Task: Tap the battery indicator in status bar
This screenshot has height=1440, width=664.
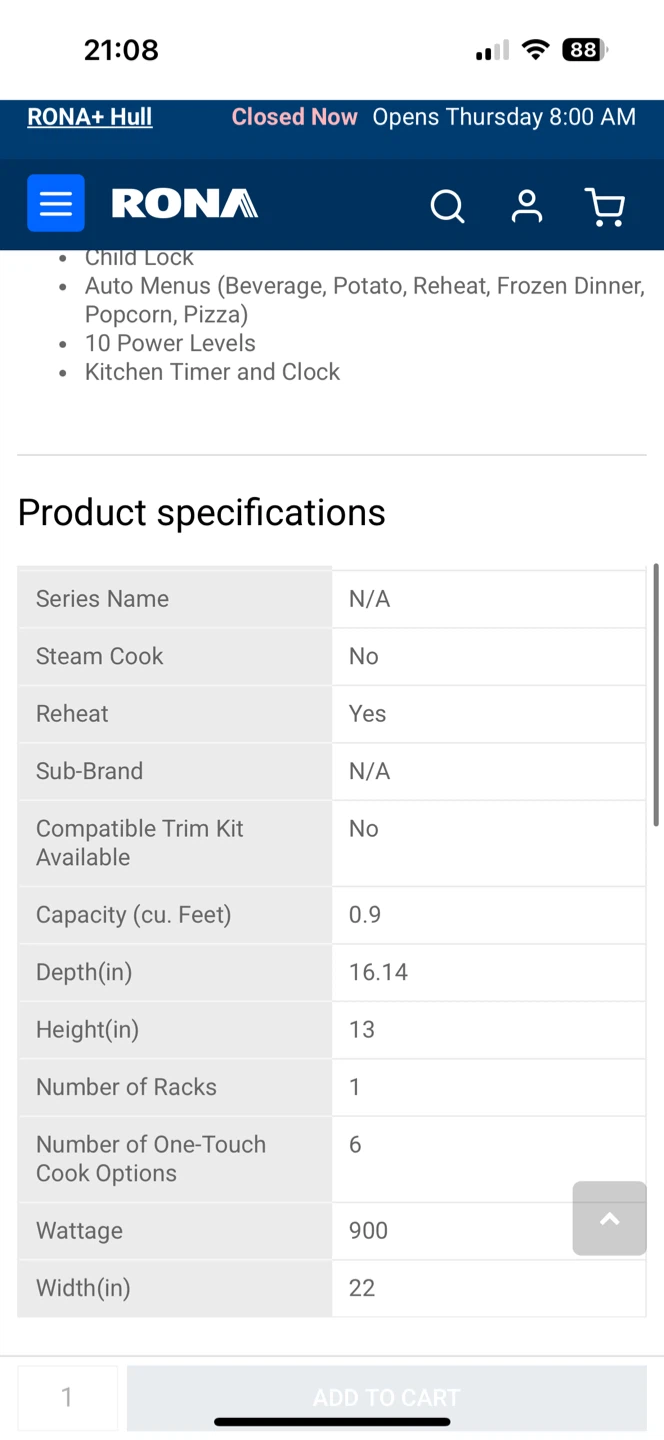Action: click(x=585, y=50)
